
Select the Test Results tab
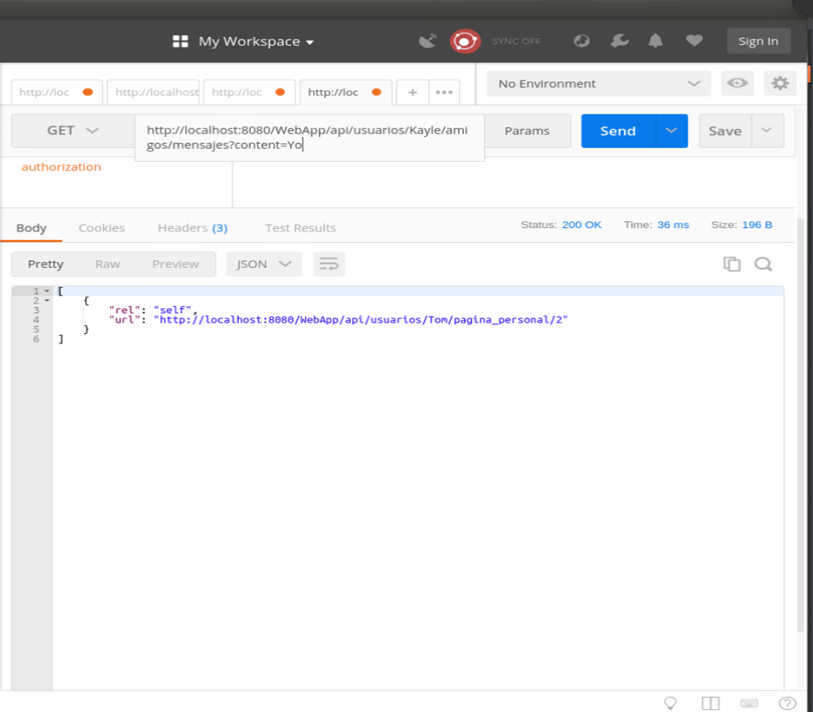[300, 228]
